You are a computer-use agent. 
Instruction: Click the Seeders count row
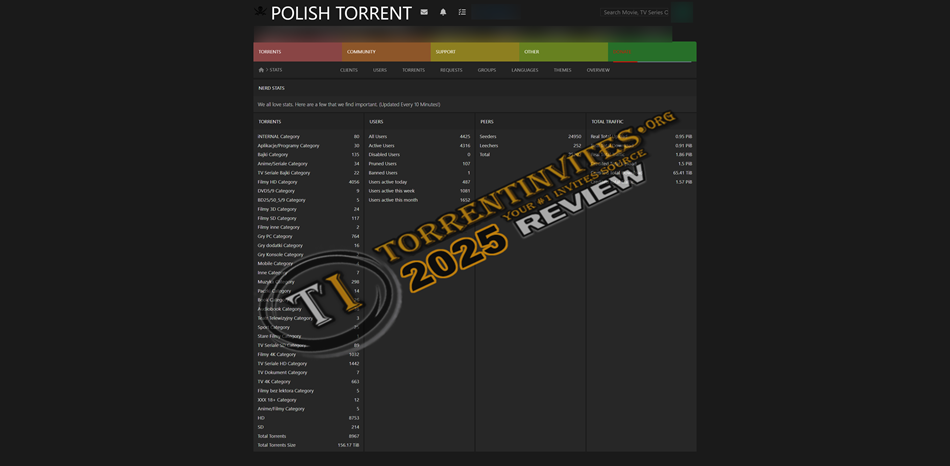(x=530, y=136)
